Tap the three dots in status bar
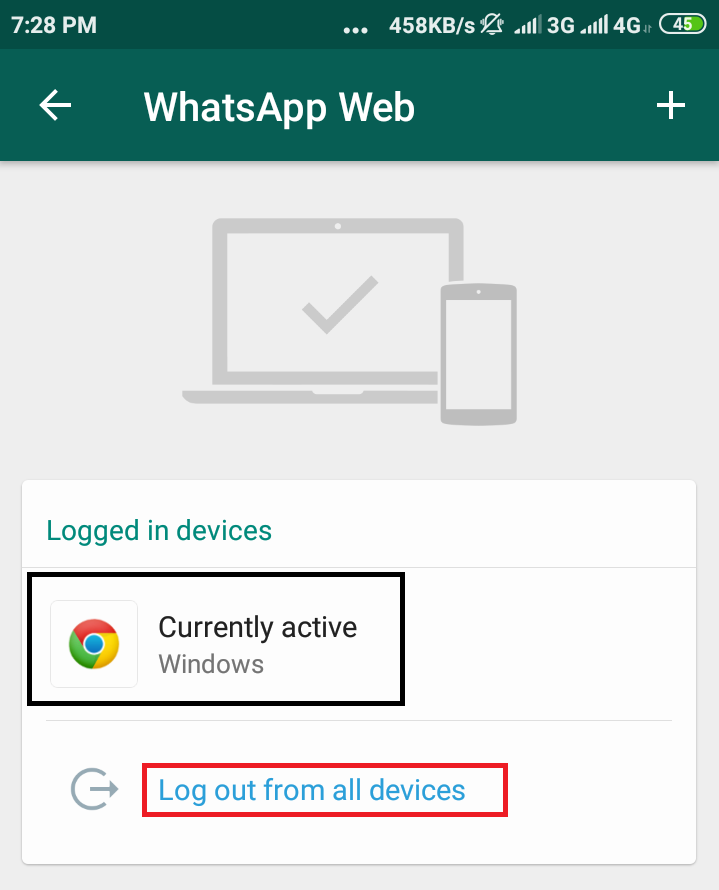 coord(356,30)
